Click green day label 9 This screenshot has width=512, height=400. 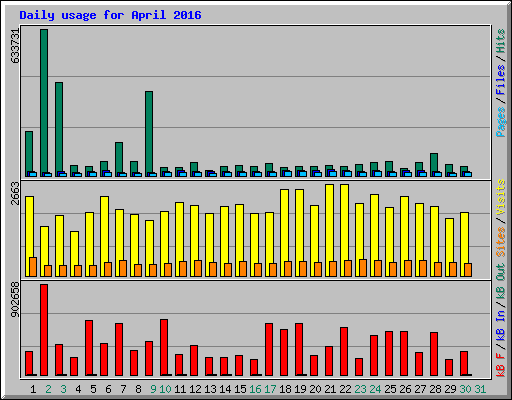point(153,389)
